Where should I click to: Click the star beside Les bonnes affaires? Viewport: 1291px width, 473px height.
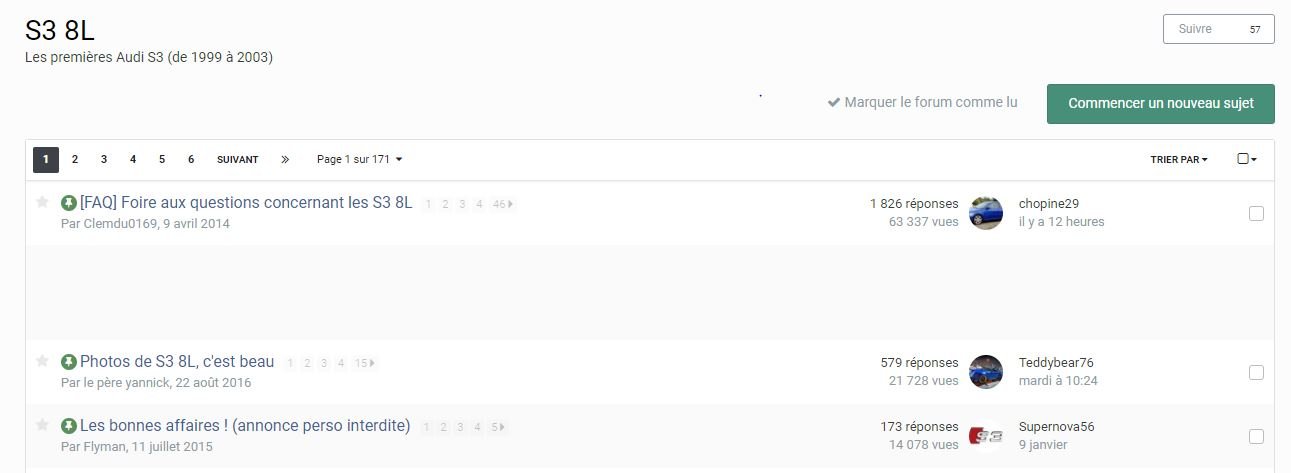(x=42, y=425)
